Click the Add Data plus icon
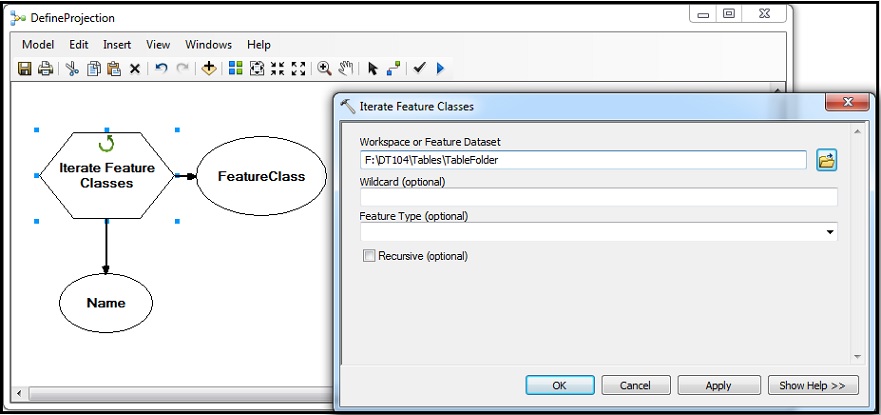 208,69
